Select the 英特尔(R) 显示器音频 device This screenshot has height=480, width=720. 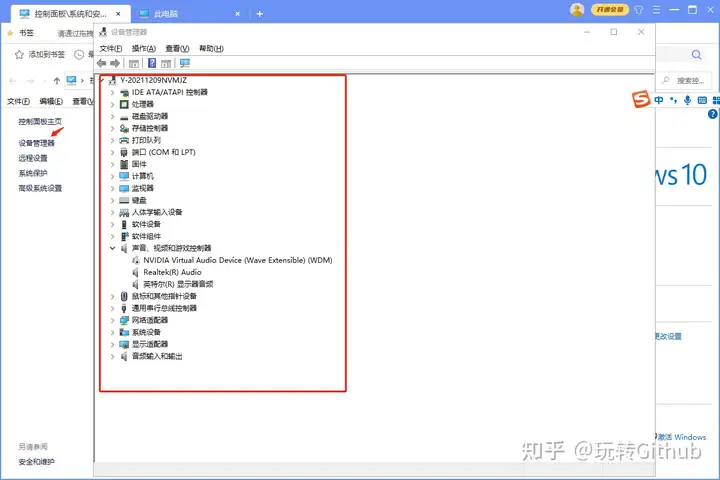(178, 284)
